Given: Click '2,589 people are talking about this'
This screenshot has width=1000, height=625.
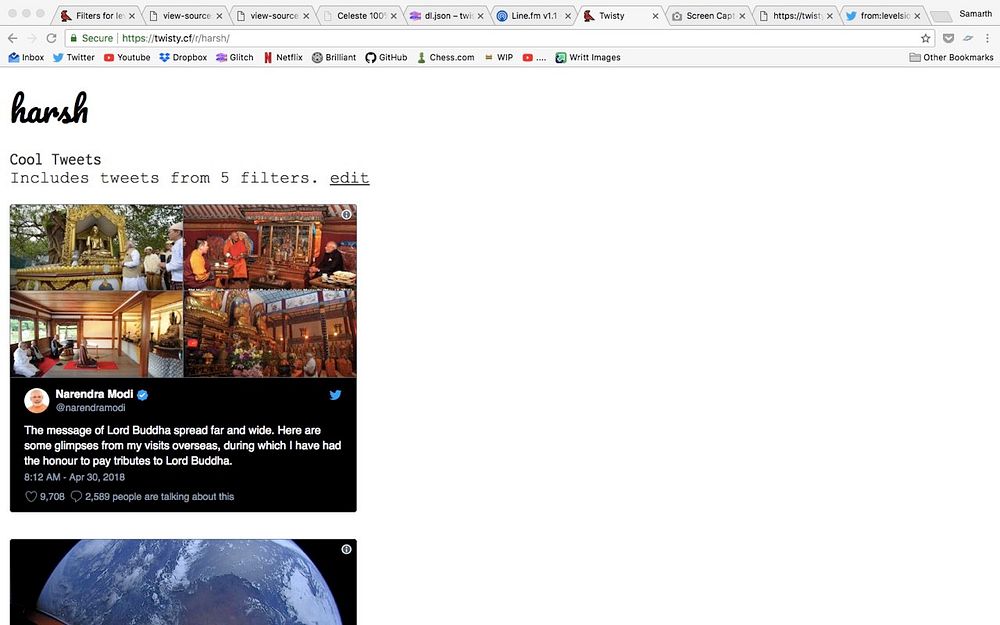Looking at the screenshot, I should tap(159, 496).
